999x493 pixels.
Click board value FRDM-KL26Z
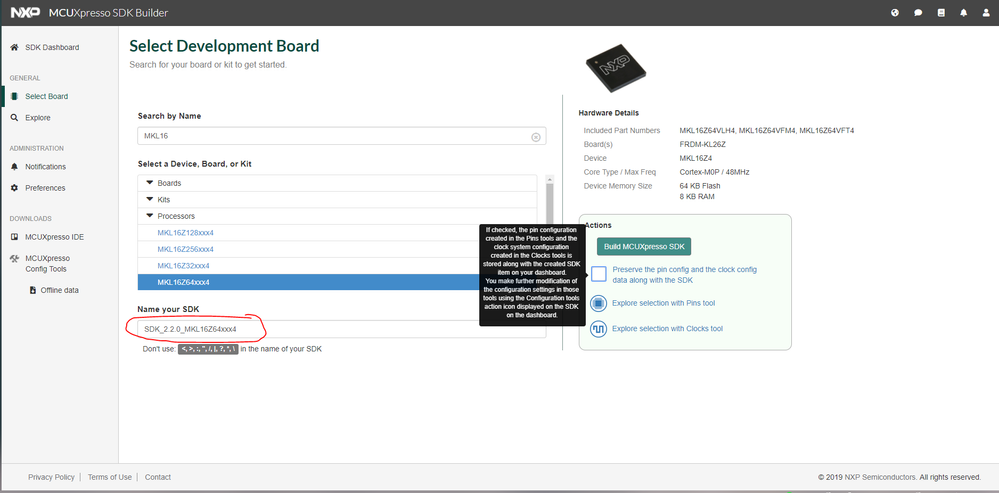(703, 145)
